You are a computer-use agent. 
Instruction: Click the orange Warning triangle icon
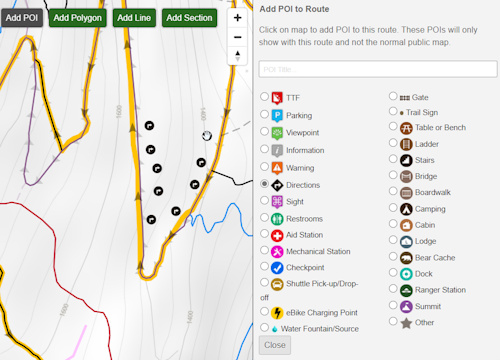277,168
